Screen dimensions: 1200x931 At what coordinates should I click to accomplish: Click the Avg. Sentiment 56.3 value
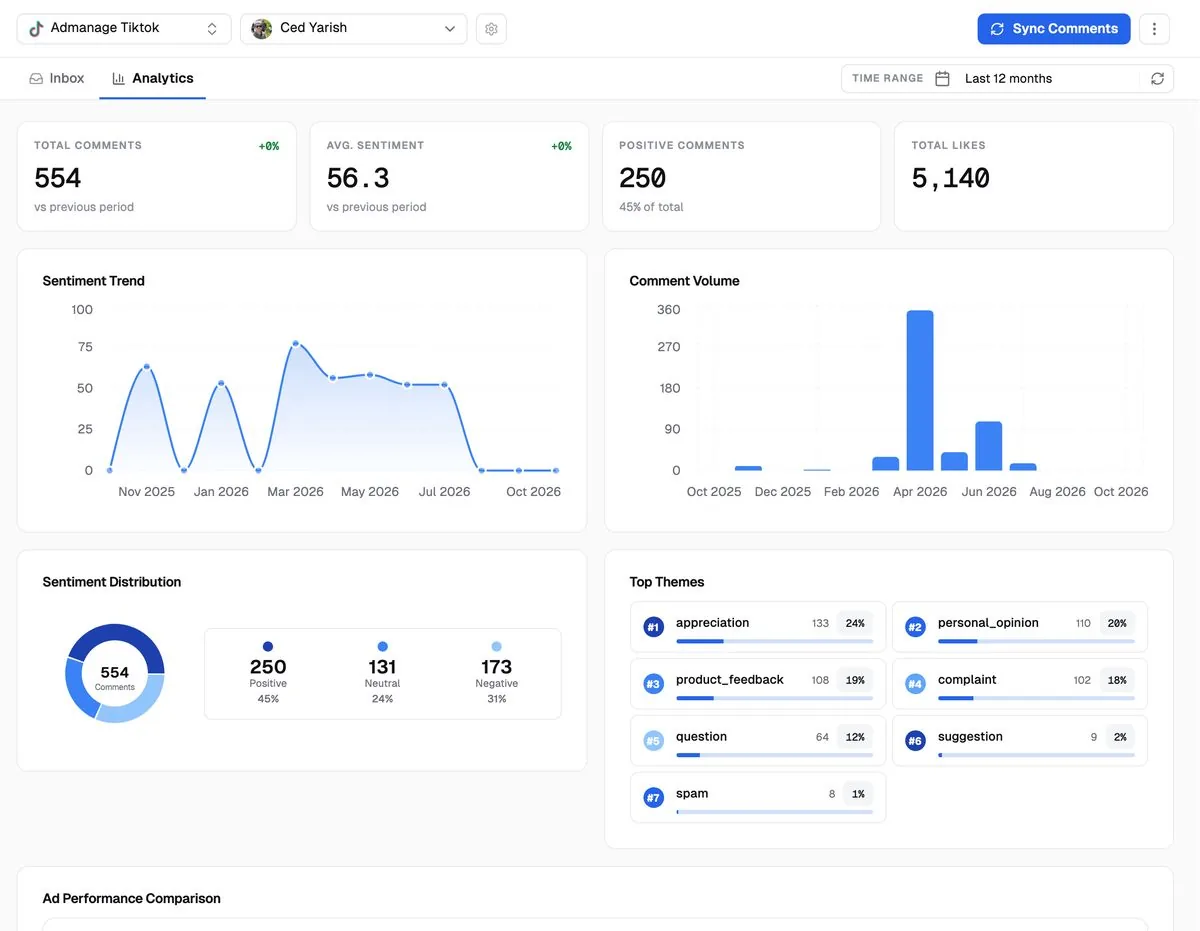pos(358,178)
